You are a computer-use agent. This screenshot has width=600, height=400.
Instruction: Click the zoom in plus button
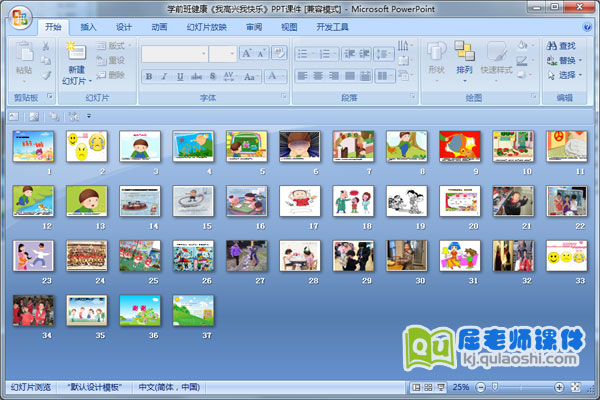click(x=560, y=386)
